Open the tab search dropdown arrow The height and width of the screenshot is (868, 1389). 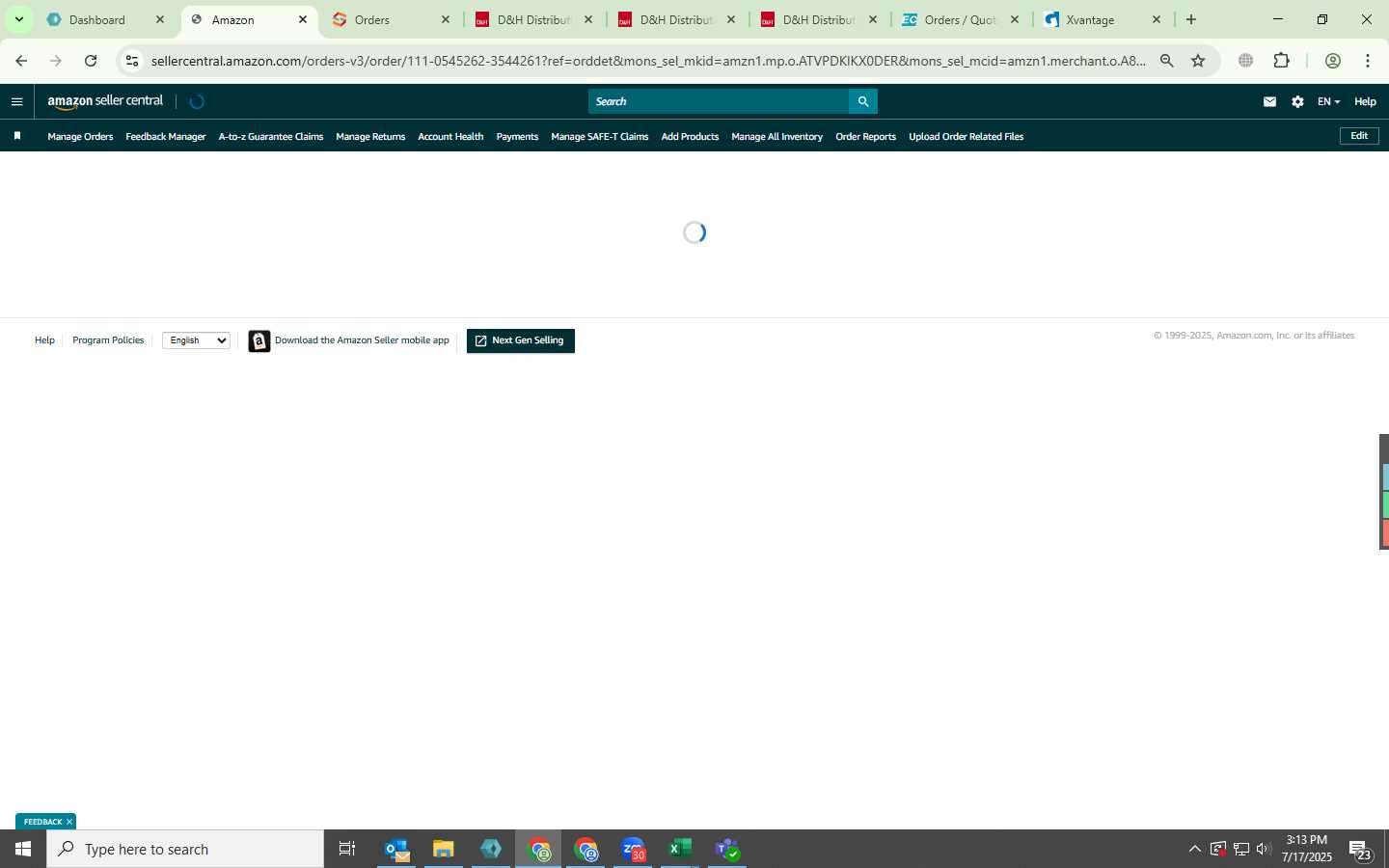[x=18, y=19]
